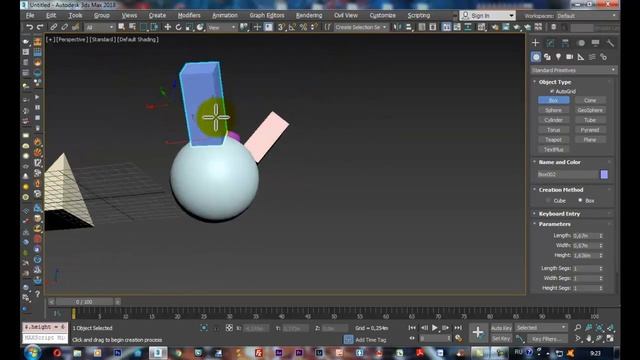Play the animation
640x360 pixels.
pyautogui.click(x=435, y=328)
